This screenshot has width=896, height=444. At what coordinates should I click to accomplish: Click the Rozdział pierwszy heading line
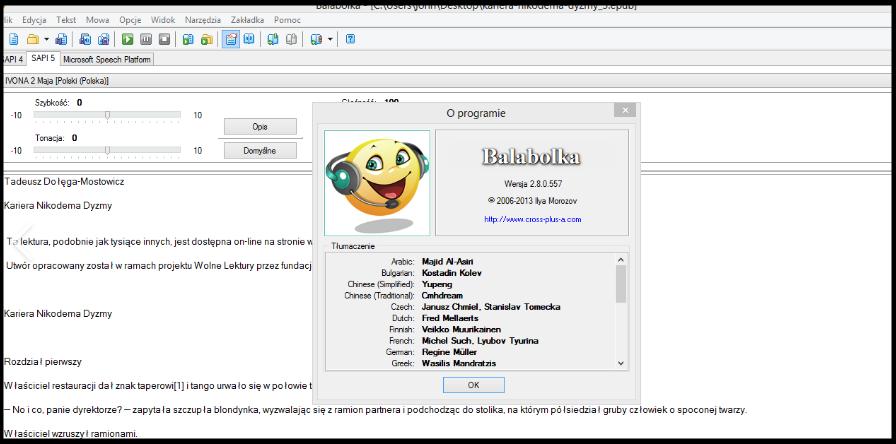click(x=43, y=362)
